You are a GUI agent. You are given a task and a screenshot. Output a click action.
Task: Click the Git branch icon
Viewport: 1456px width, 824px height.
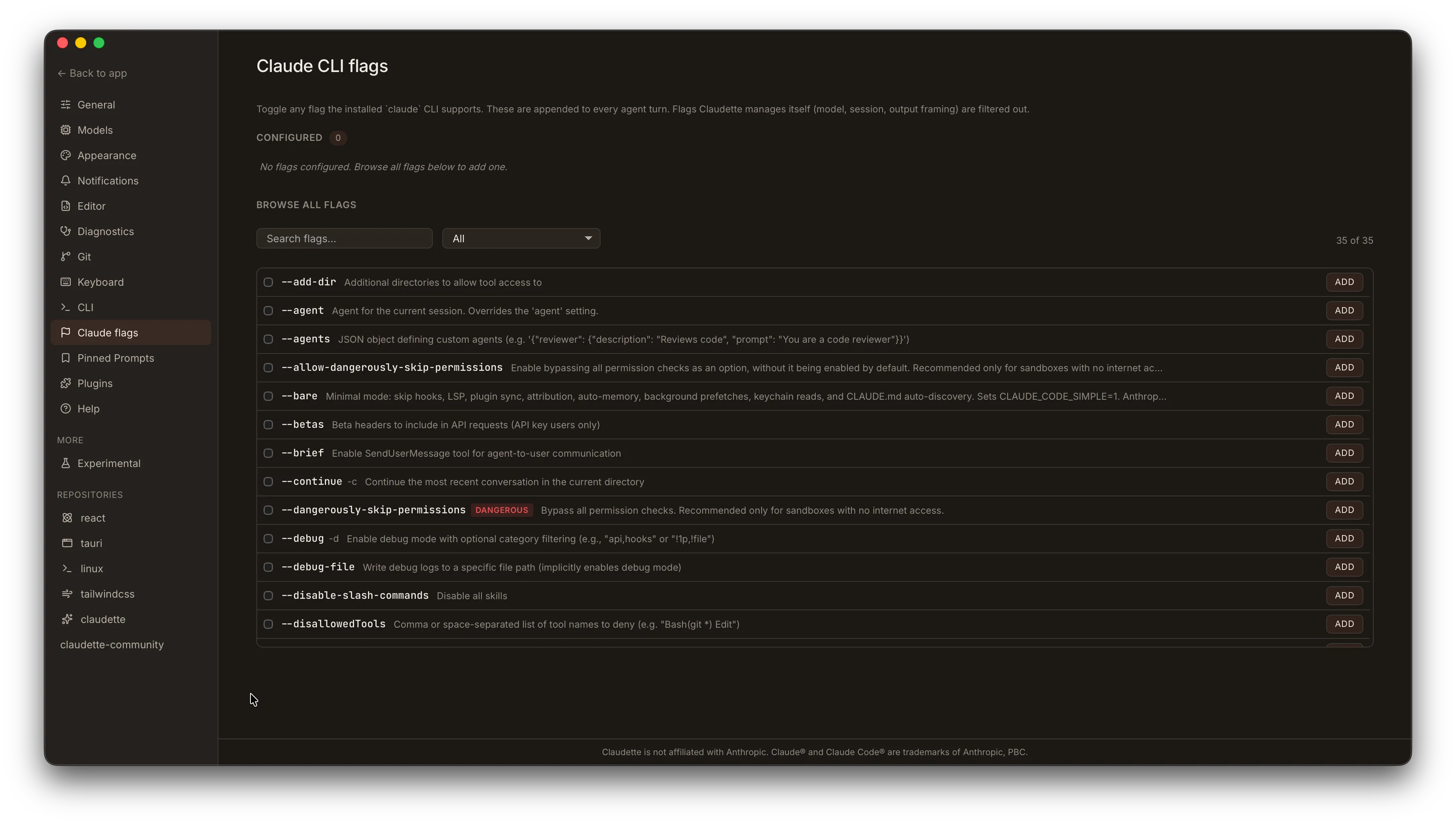66,256
